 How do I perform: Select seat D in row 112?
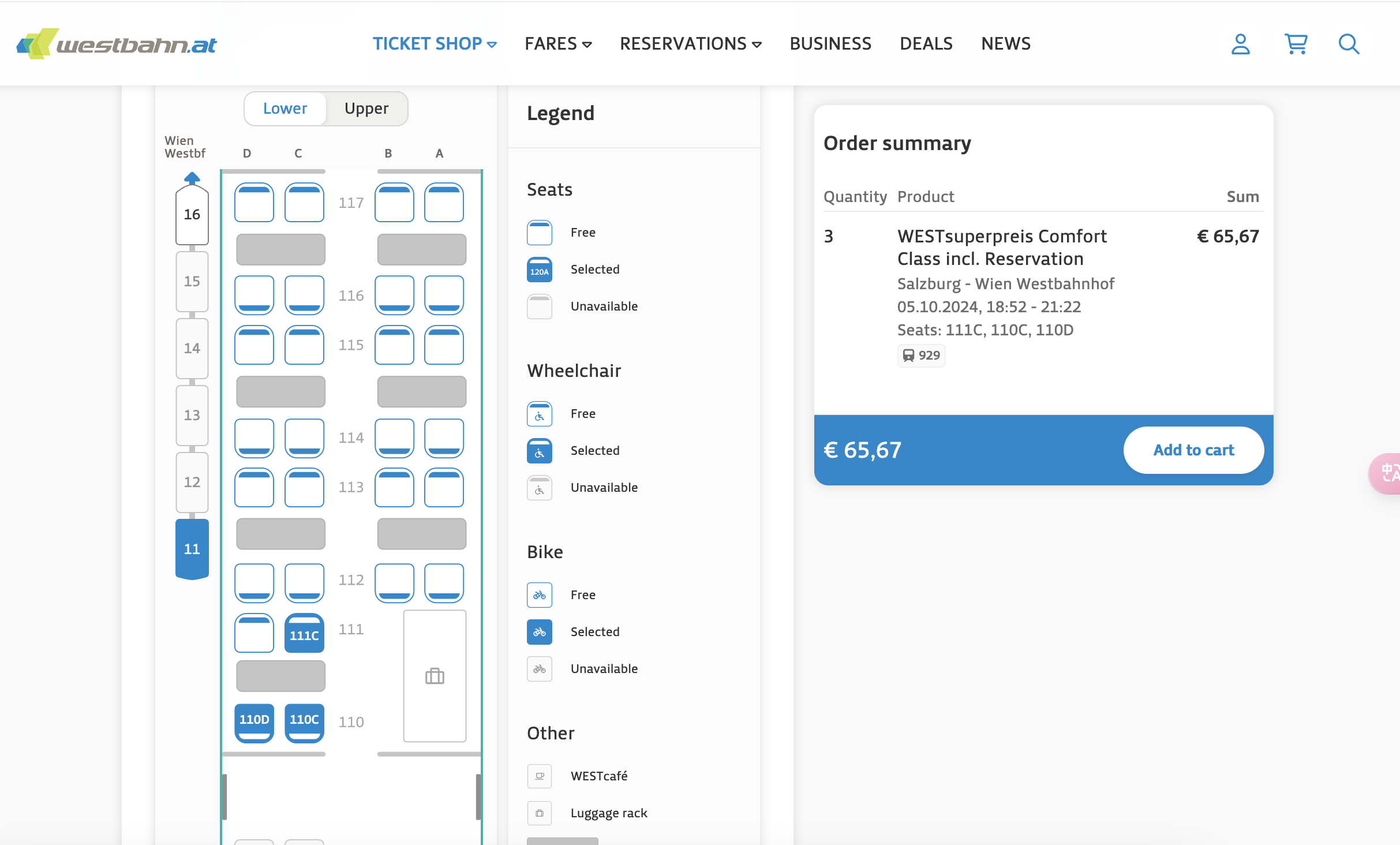(x=254, y=583)
